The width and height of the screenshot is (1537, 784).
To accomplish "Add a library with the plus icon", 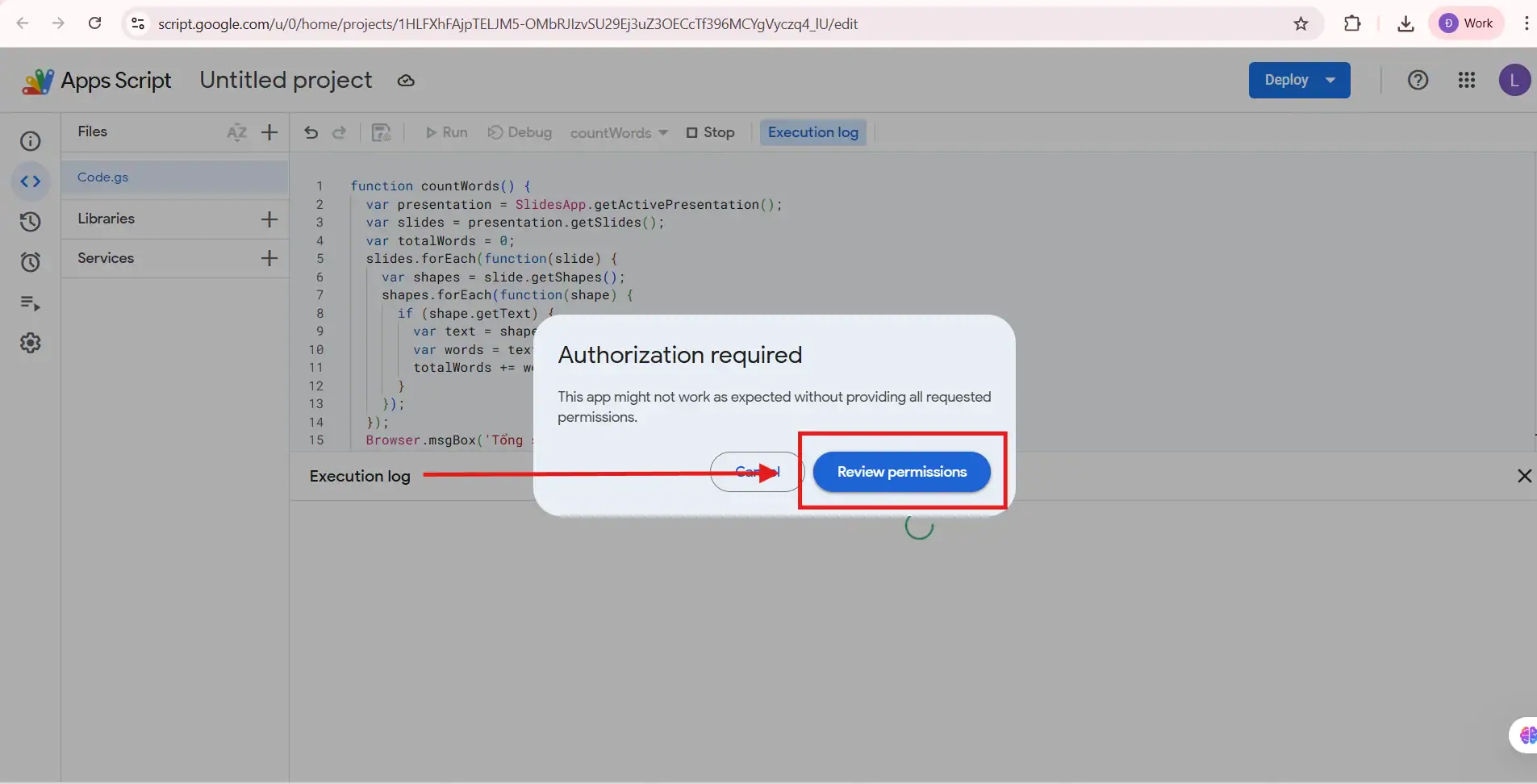I will pos(269,219).
